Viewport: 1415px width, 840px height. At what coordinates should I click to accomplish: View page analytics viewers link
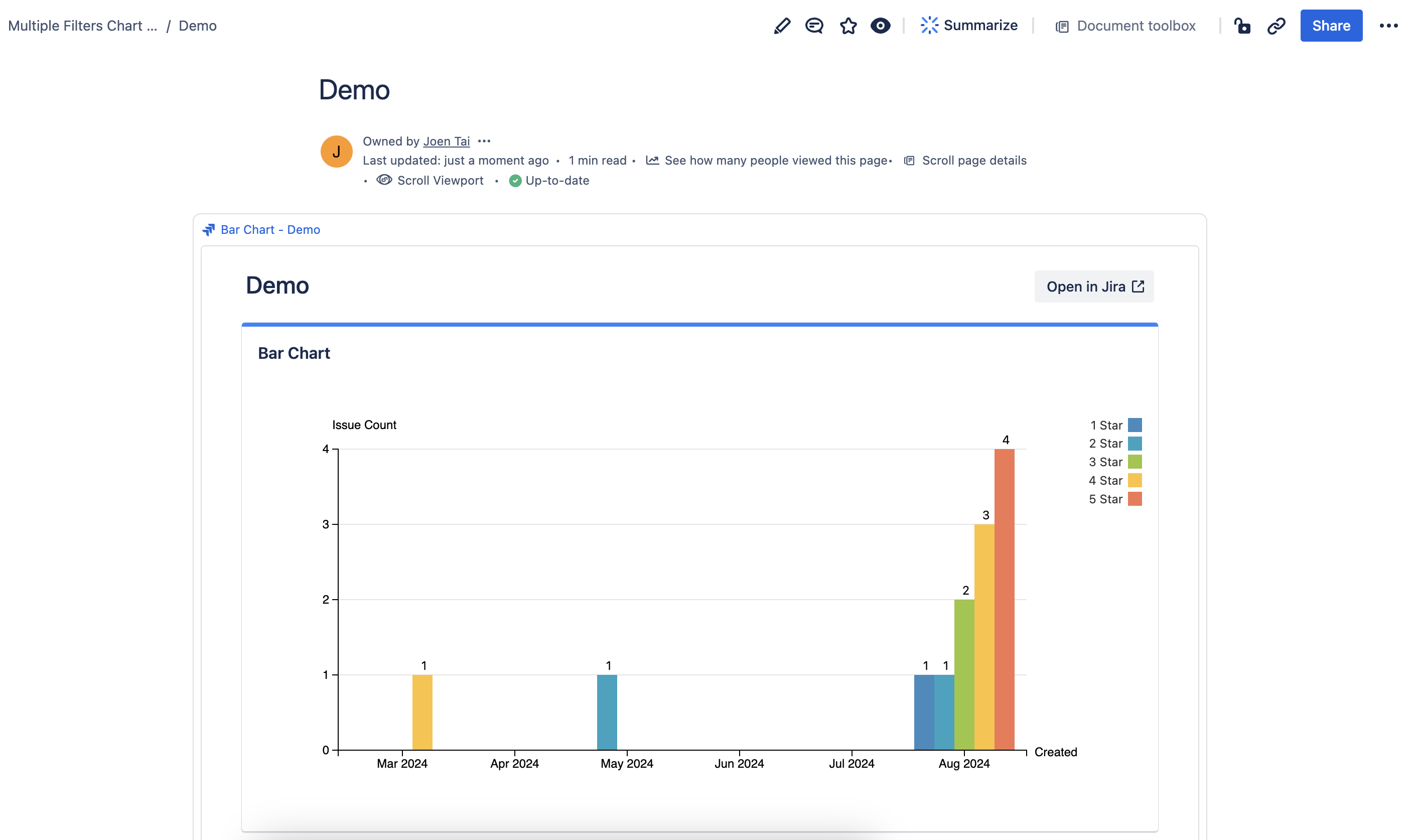coord(775,160)
